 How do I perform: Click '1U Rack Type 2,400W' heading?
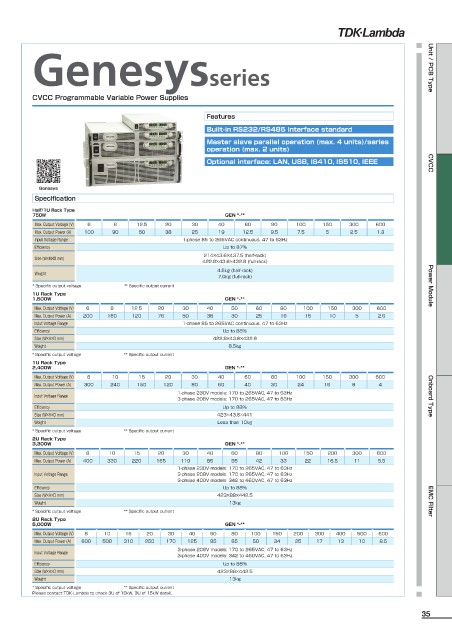click(x=49, y=365)
